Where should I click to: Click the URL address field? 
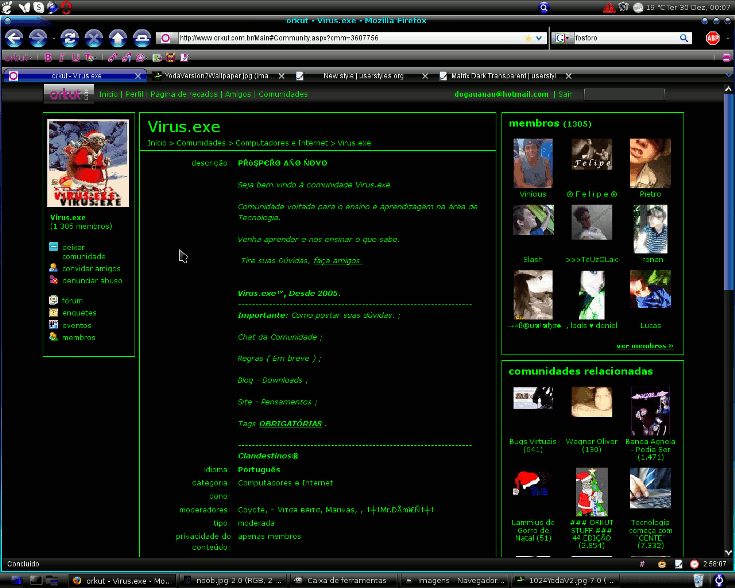pos(352,38)
